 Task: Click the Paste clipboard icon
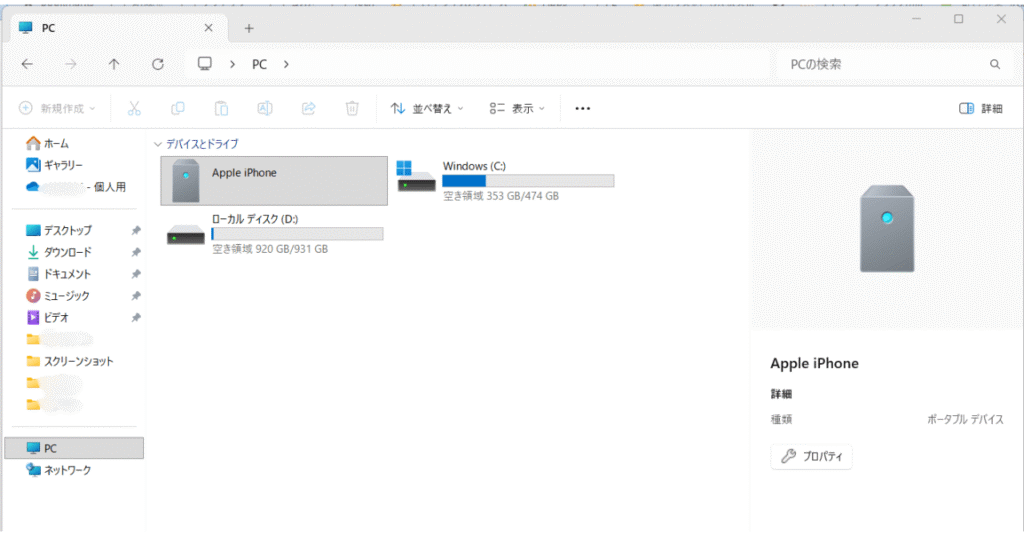click(222, 108)
